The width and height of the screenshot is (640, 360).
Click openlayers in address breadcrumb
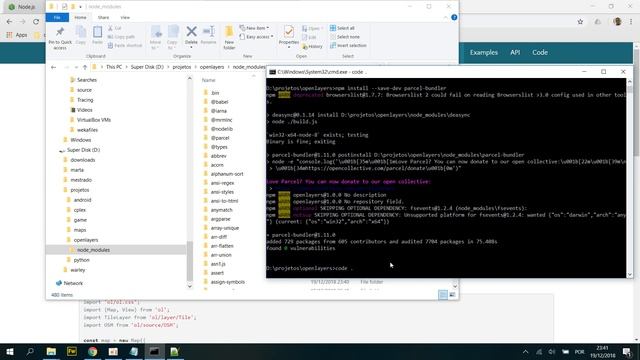[x=212, y=67]
